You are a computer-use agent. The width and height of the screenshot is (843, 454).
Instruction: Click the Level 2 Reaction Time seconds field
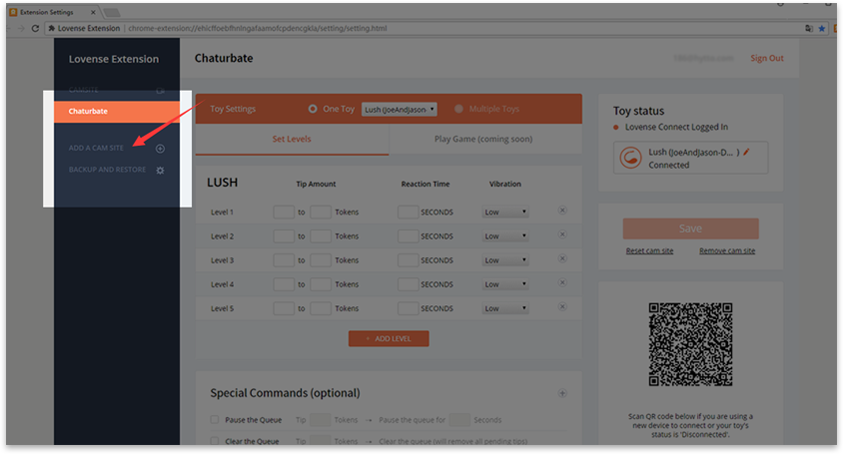pos(407,236)
